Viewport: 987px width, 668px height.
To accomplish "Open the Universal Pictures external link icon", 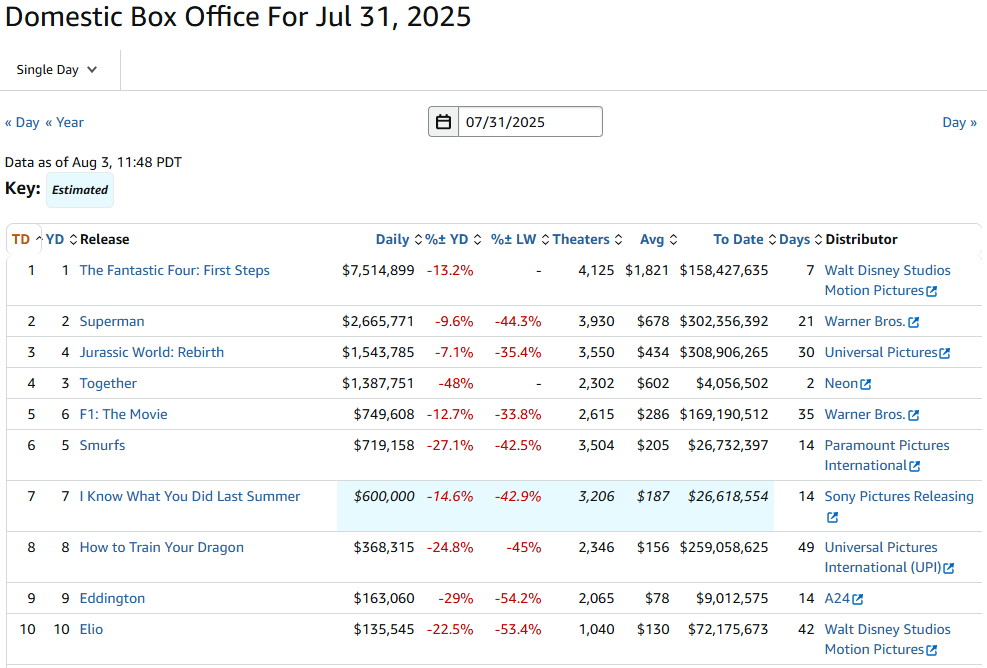I will tap(944, 353).
